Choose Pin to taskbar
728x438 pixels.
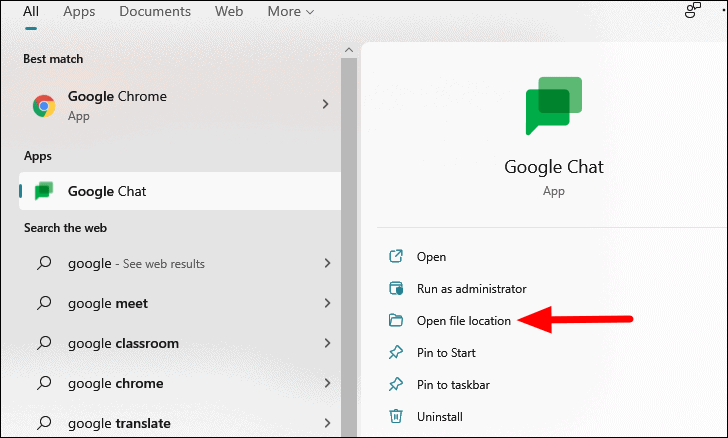(453, 385)
